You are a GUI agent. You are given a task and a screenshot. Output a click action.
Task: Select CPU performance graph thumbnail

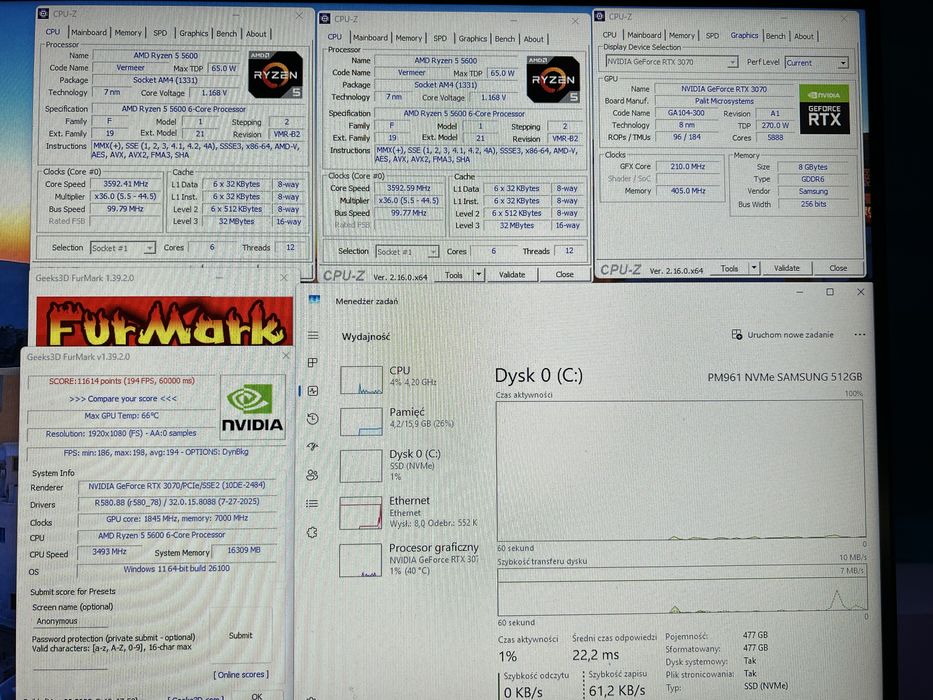361,381
